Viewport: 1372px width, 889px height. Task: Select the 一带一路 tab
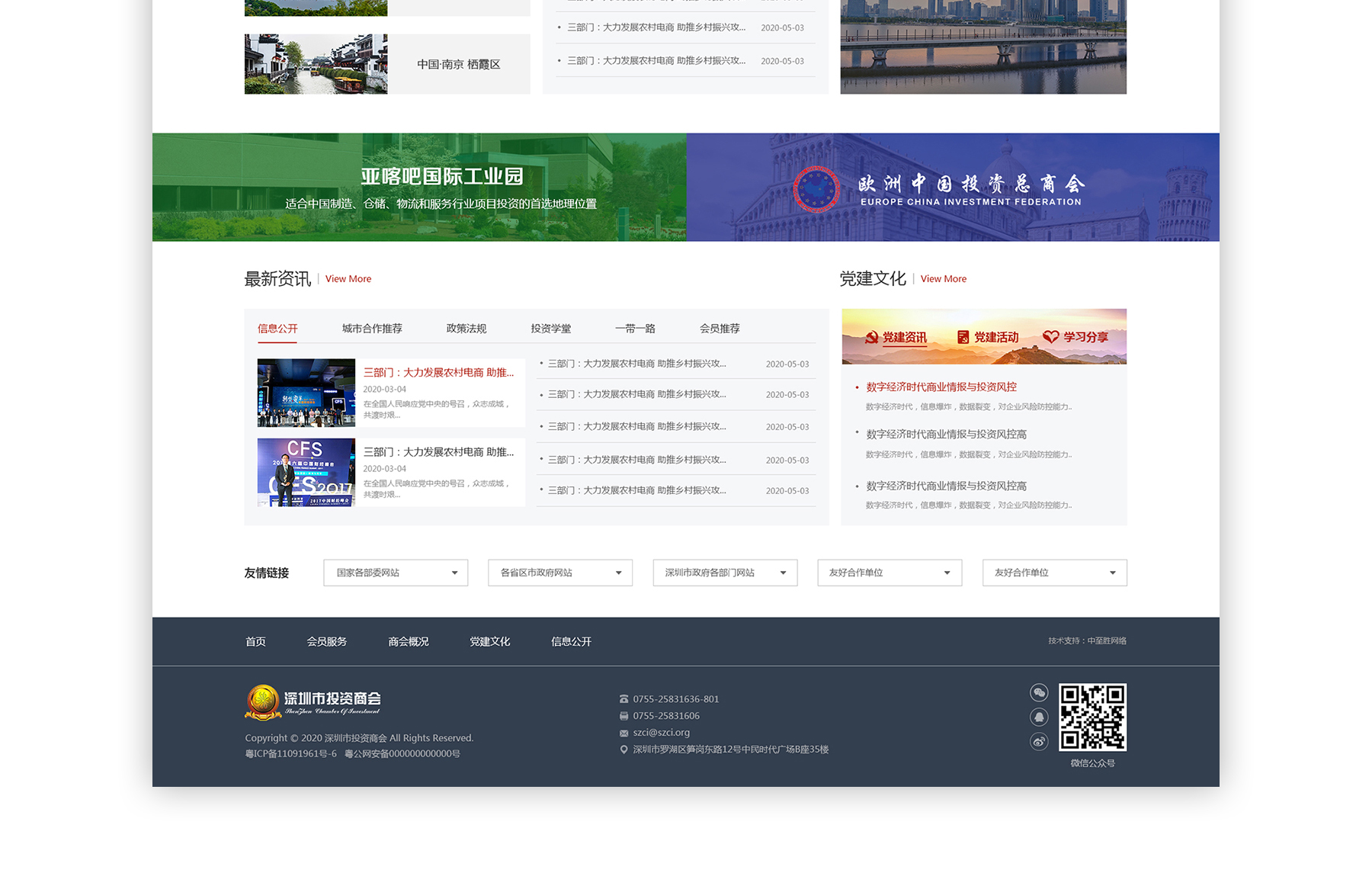[x=635, y=329]
